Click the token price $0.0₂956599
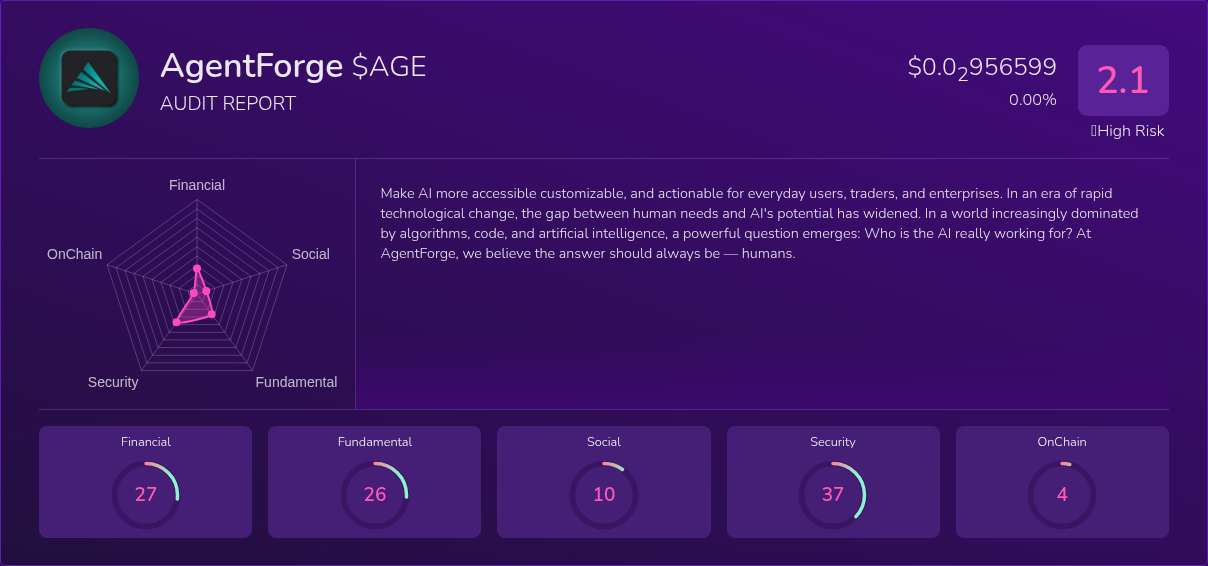This screenshot has width=1208, height=566. tap(982, 68)
